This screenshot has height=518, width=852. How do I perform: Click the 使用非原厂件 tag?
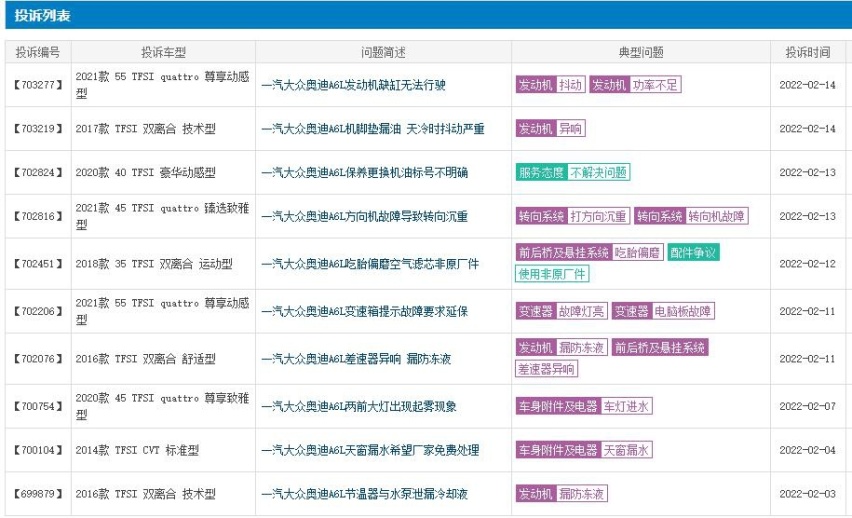[x=552, y=274]
